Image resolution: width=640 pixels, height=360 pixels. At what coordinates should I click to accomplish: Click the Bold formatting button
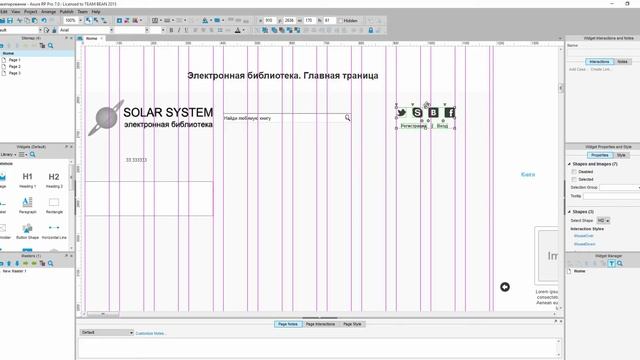[171, 30]
